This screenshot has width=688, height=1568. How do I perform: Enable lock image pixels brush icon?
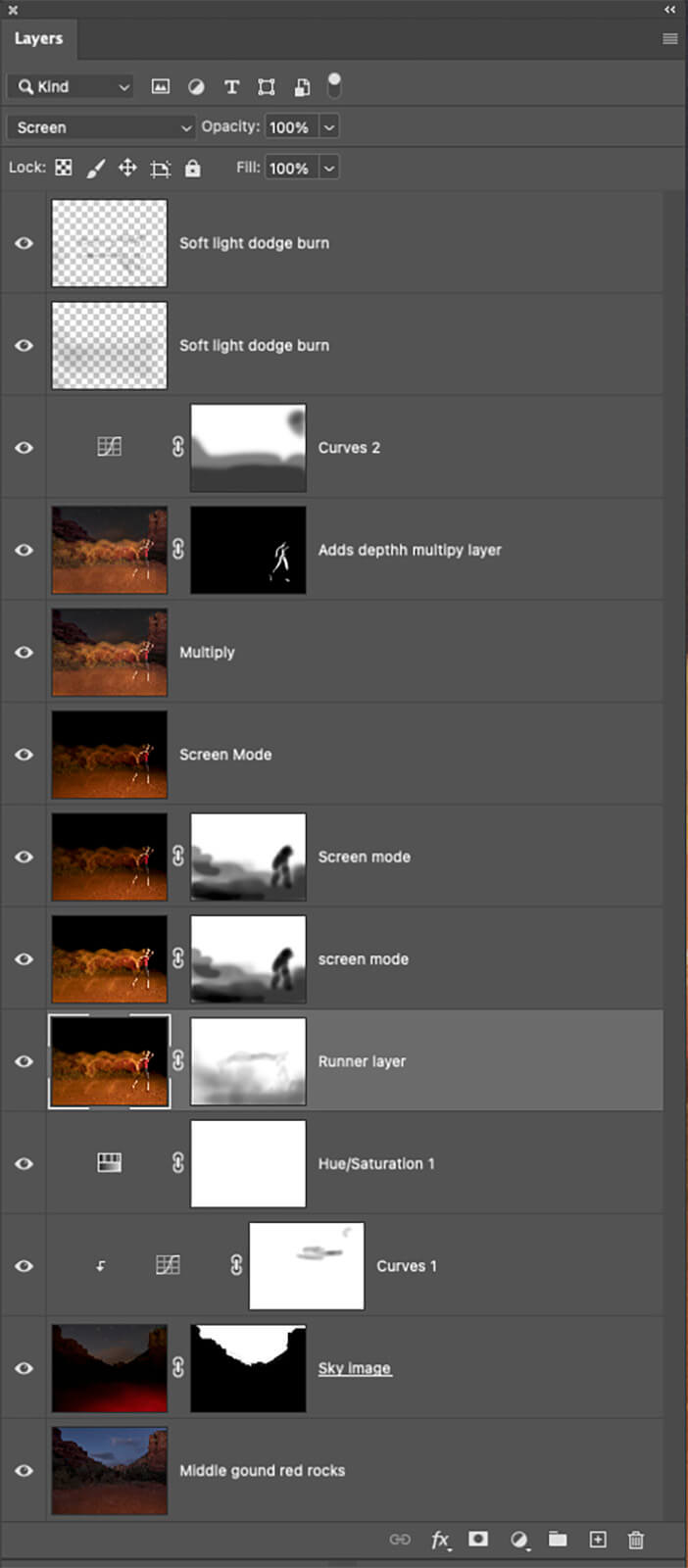click(x=95, y=169)
